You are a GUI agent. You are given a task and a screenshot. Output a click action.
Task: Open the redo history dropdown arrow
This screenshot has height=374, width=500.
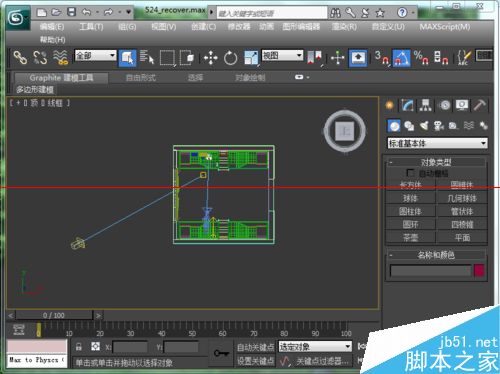(x=119, y=12)
